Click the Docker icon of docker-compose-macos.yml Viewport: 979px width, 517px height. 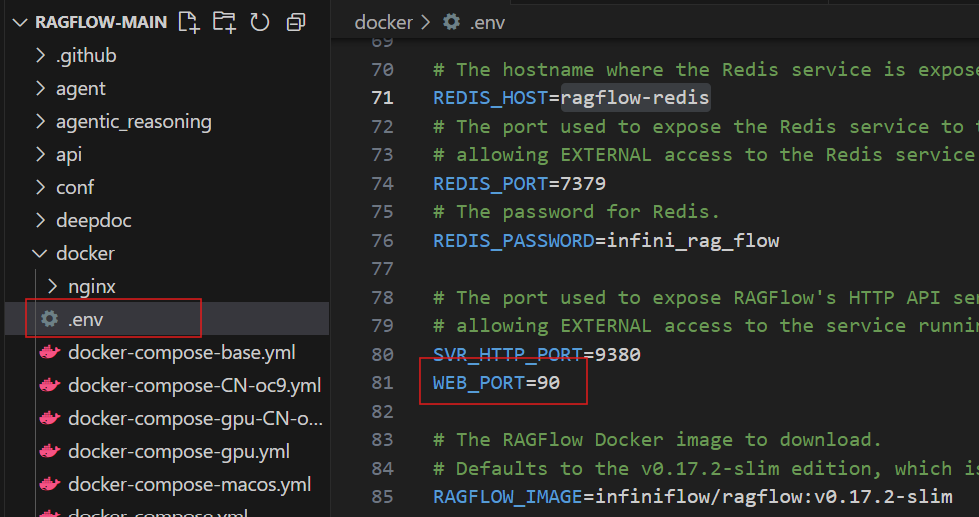point(50,485)
